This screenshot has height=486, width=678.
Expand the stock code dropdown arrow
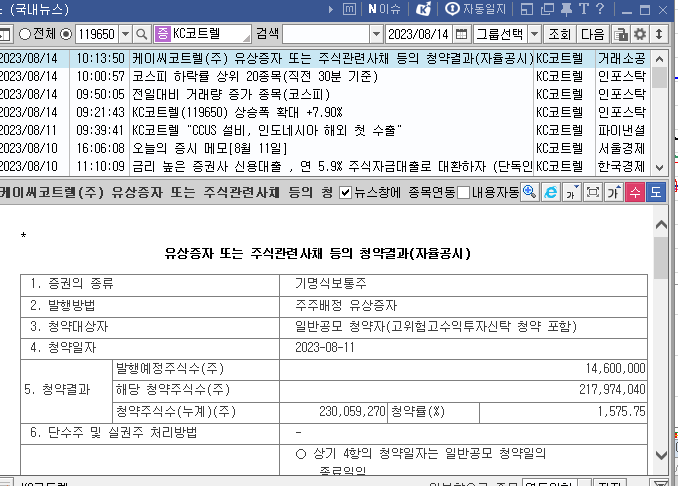[x=125, y=34]
